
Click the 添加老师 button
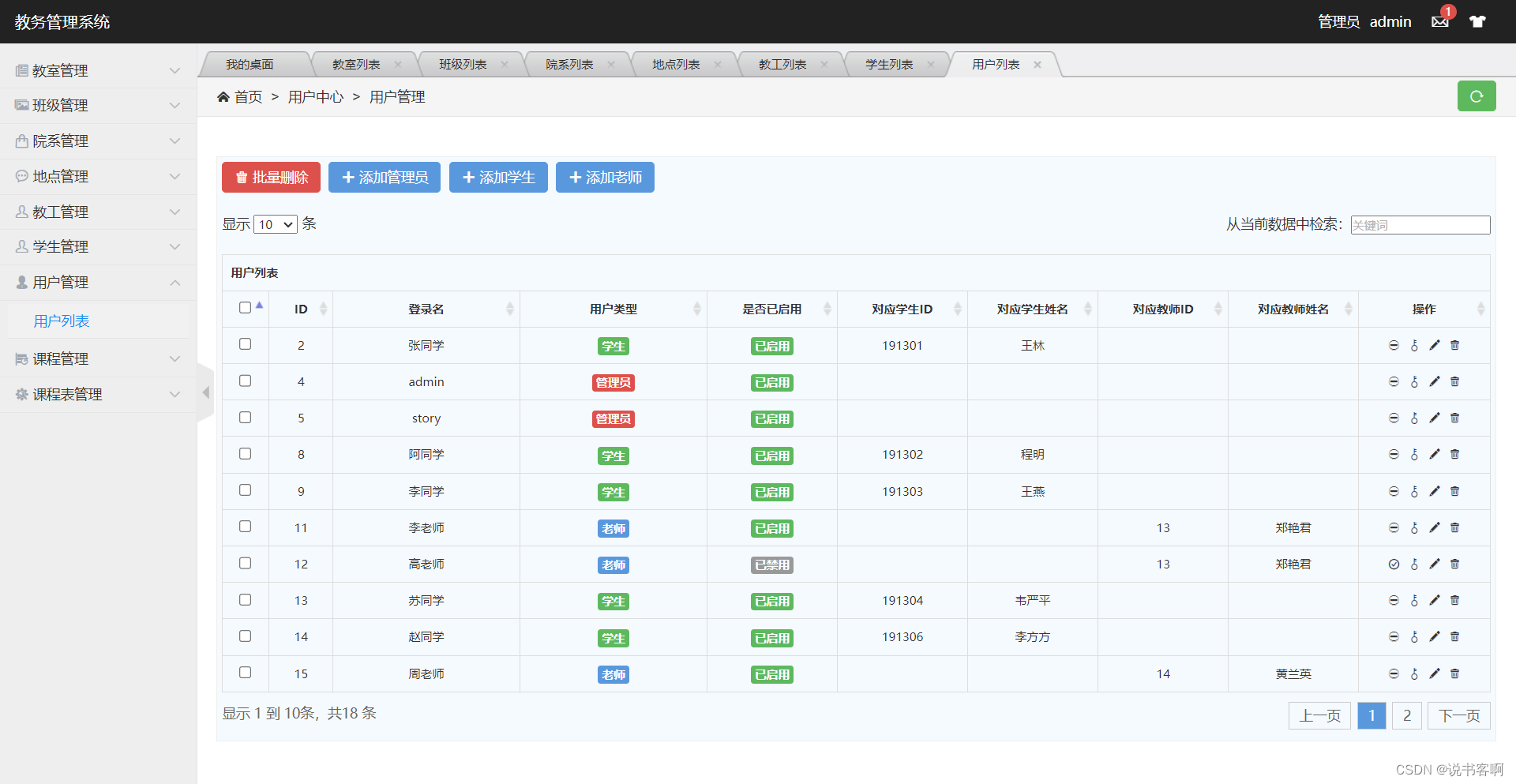click(605, 178)
